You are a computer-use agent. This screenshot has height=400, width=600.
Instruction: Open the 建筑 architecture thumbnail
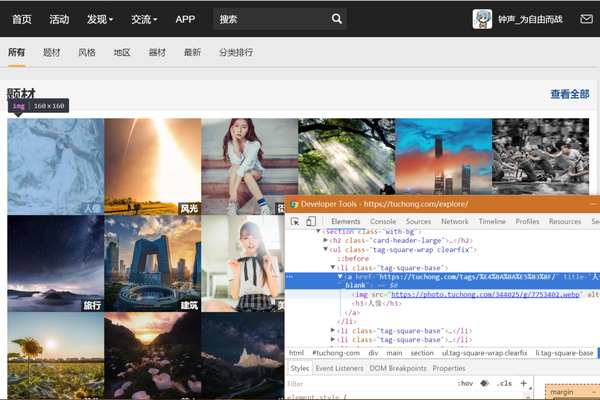point(153,263)
